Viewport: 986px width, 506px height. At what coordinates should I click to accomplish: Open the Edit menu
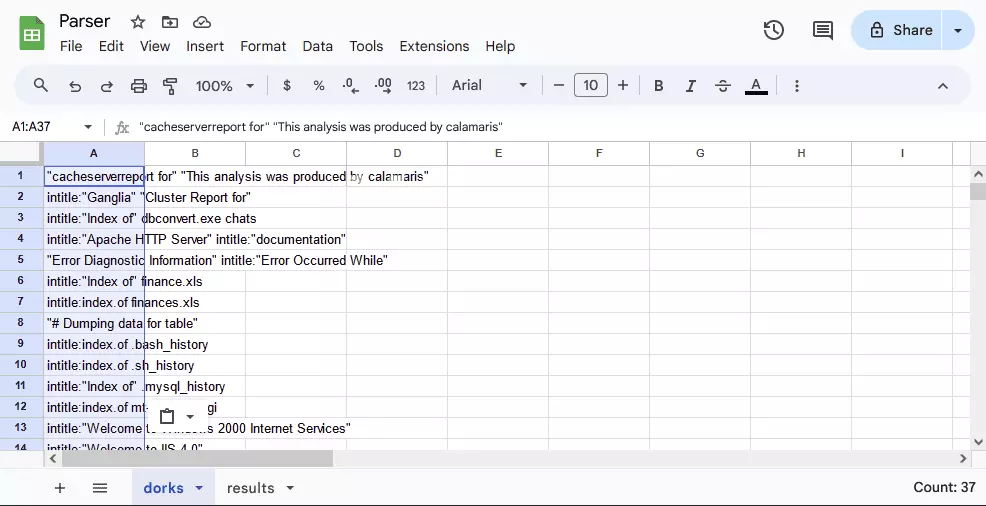[x=111, y=47]
